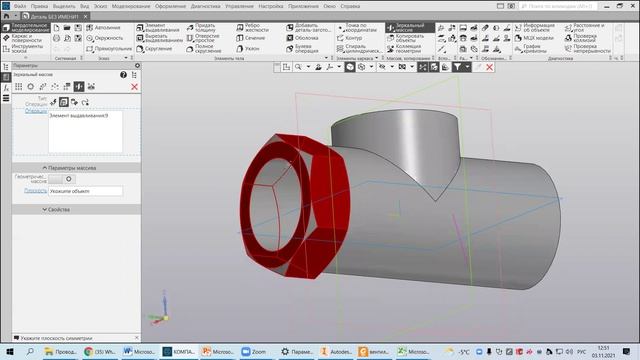The image size is (640, 360).
Task: Switch to Инструменты эскиза toolset
Action: tap(23, 49)
